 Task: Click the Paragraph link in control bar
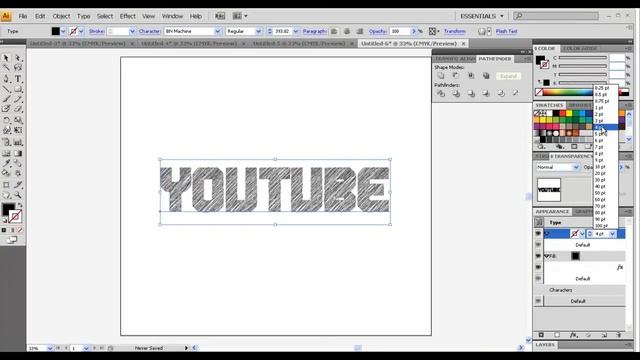coord(314,31)
